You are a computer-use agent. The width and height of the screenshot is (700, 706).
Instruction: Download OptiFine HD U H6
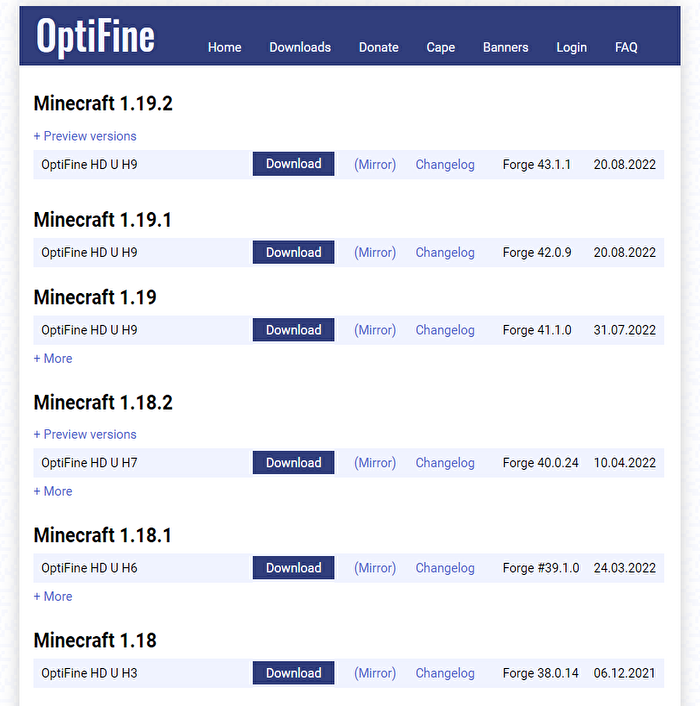[x=294, y=568]
